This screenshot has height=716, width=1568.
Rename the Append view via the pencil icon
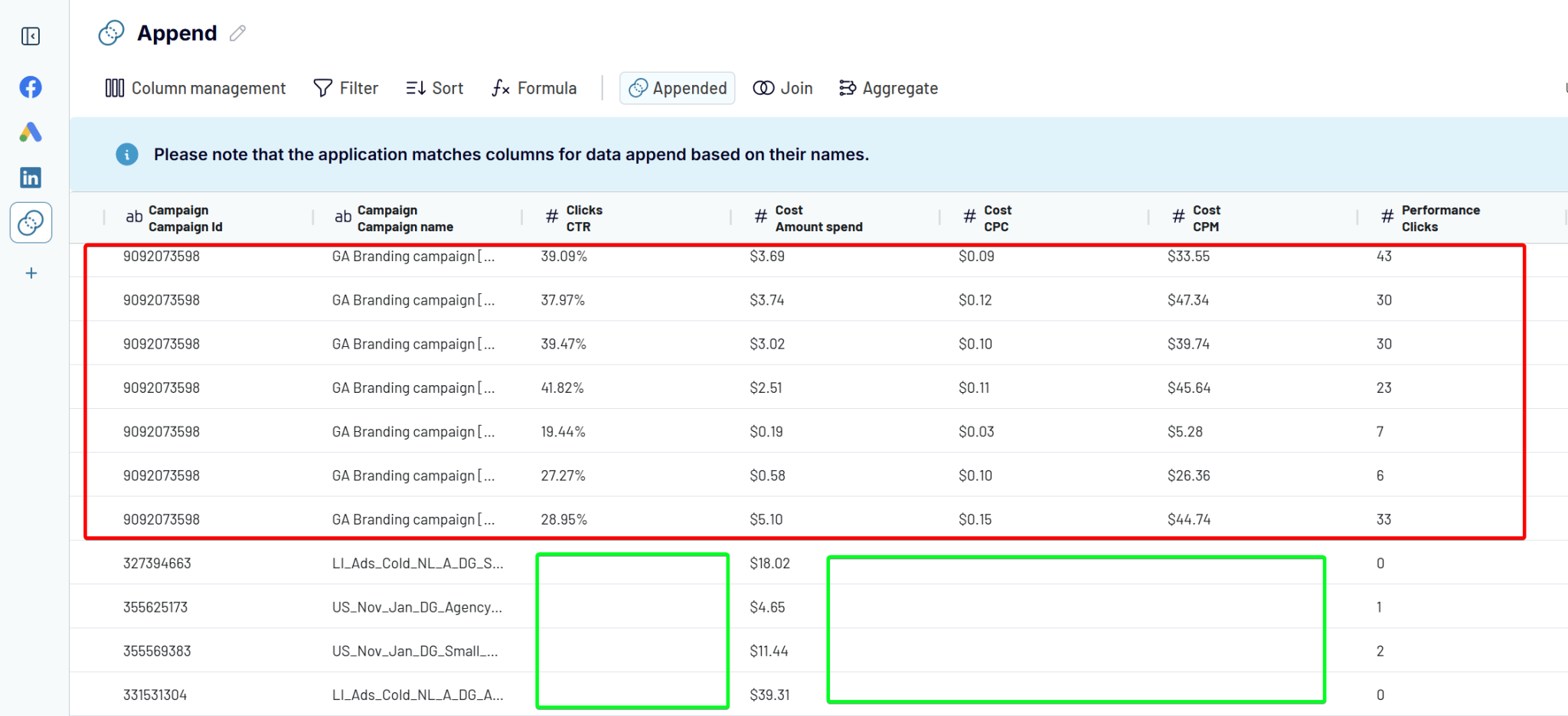pos(237,33)
